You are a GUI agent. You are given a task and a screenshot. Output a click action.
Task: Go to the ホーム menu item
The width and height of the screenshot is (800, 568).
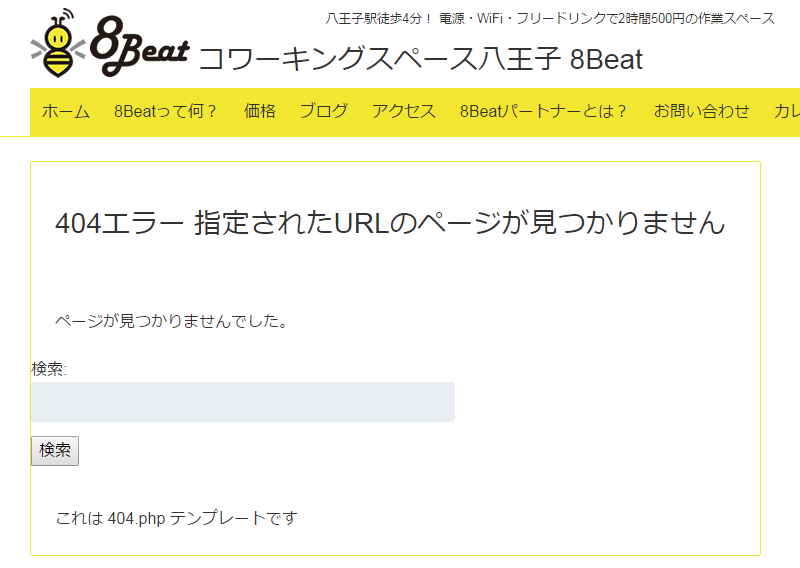(x=66, y=111)
